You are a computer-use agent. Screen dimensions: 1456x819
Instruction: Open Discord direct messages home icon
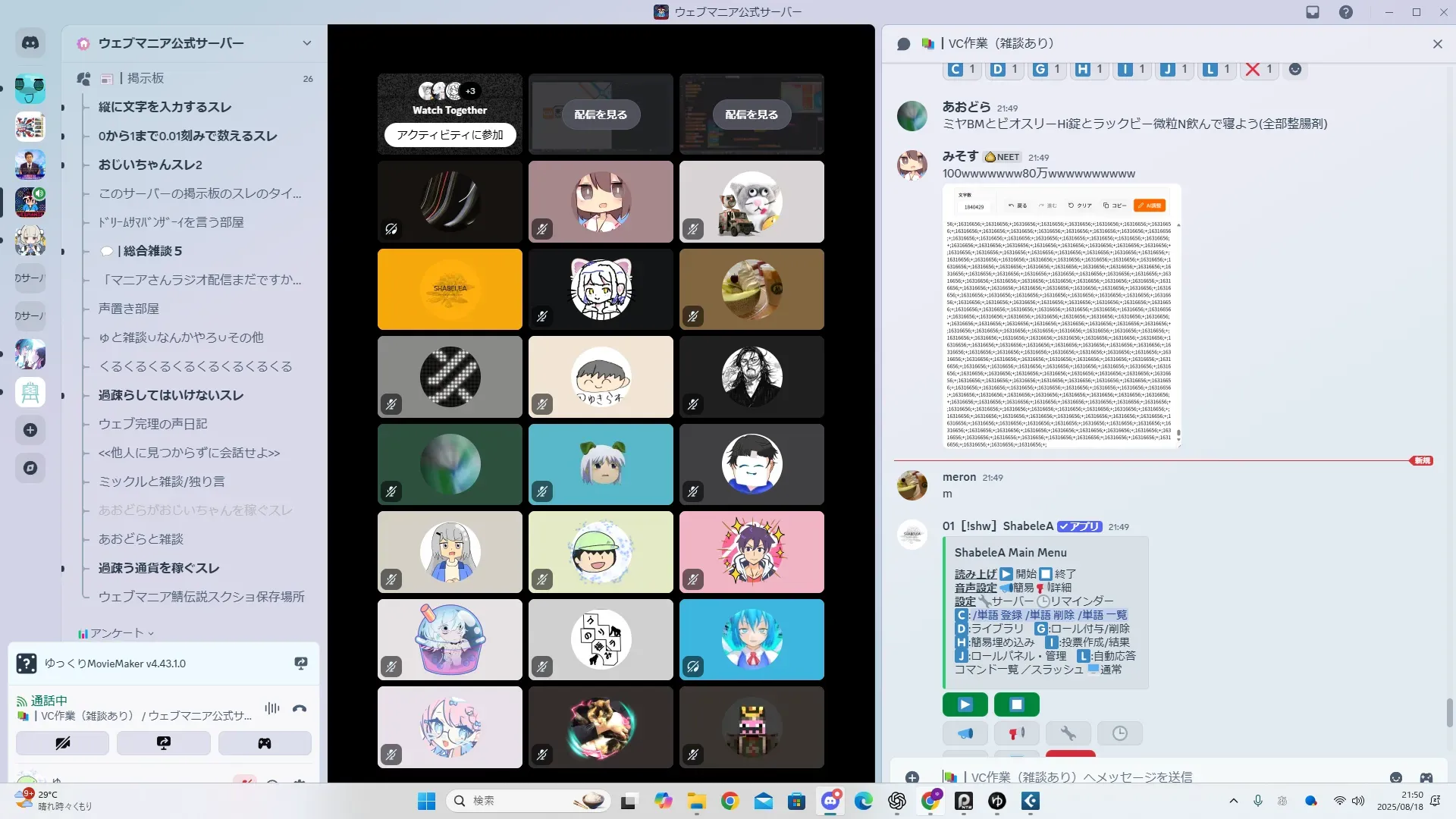[30, 43]
